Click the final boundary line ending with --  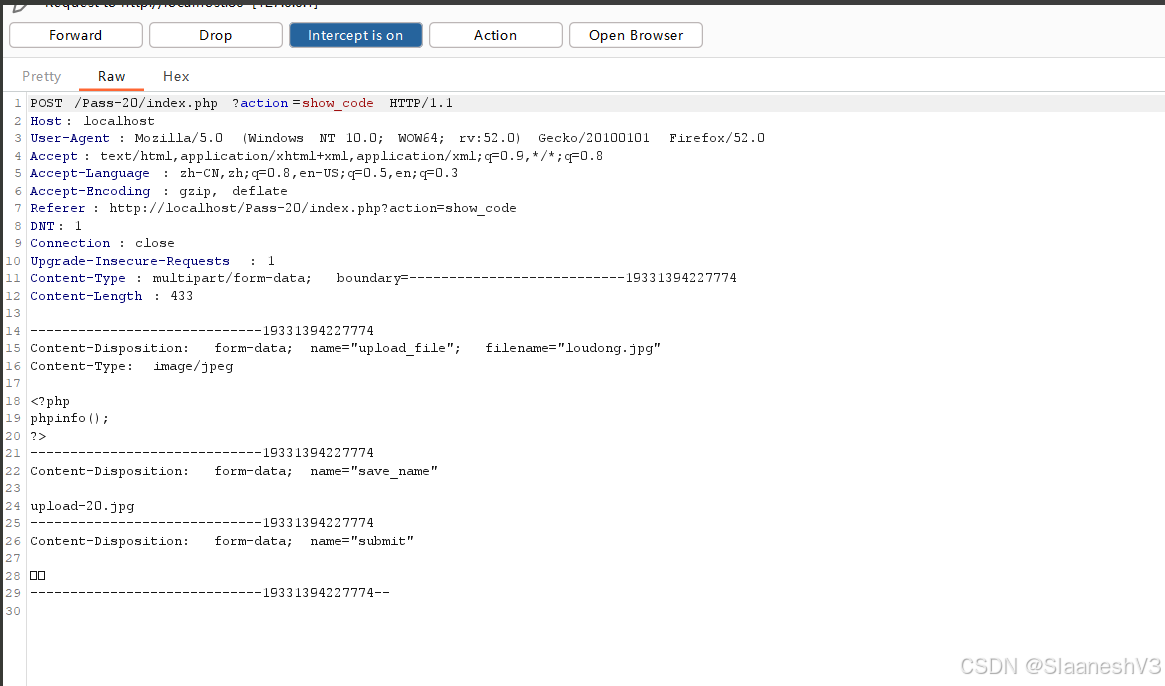210,593
